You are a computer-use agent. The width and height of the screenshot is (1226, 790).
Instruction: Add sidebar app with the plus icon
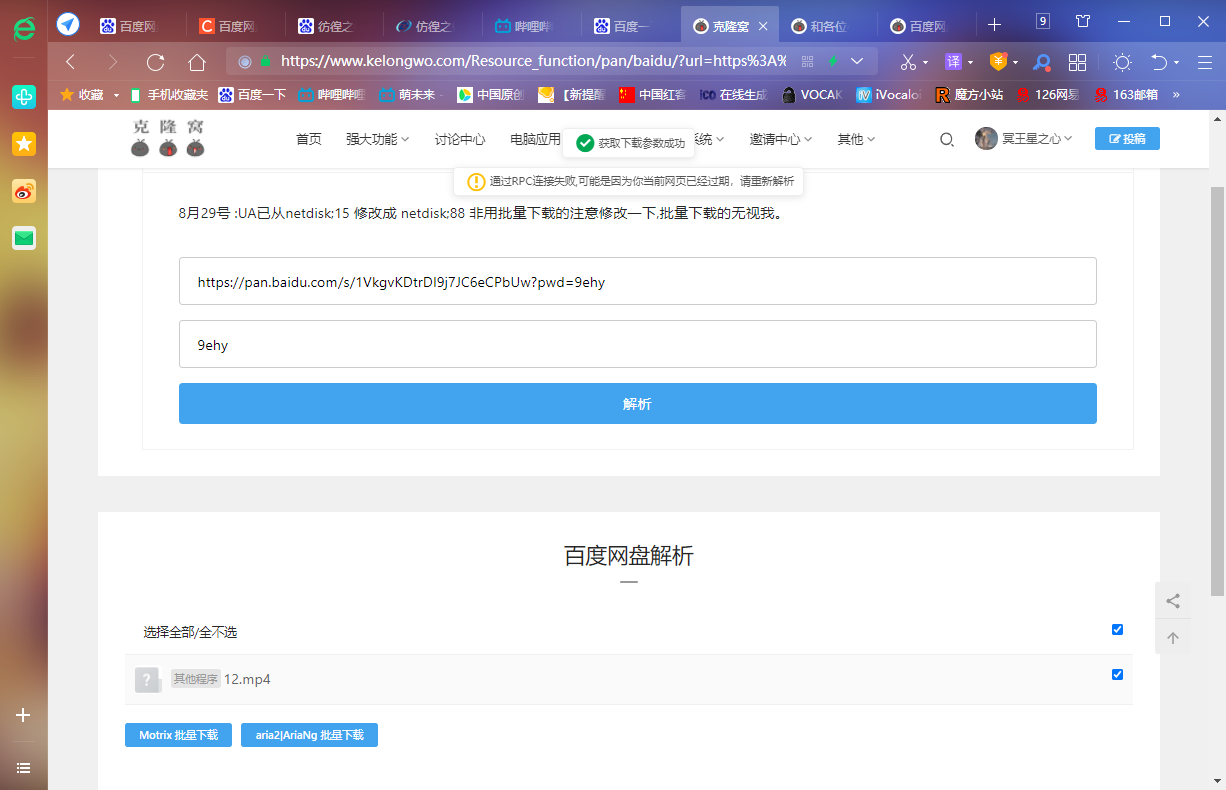24,715
